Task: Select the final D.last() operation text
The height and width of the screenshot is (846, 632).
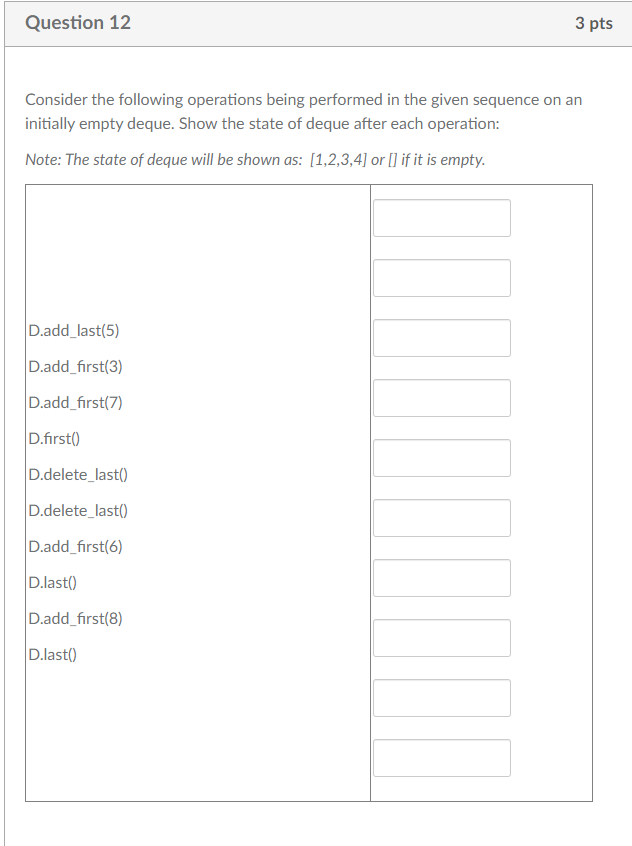Action: 54,654
